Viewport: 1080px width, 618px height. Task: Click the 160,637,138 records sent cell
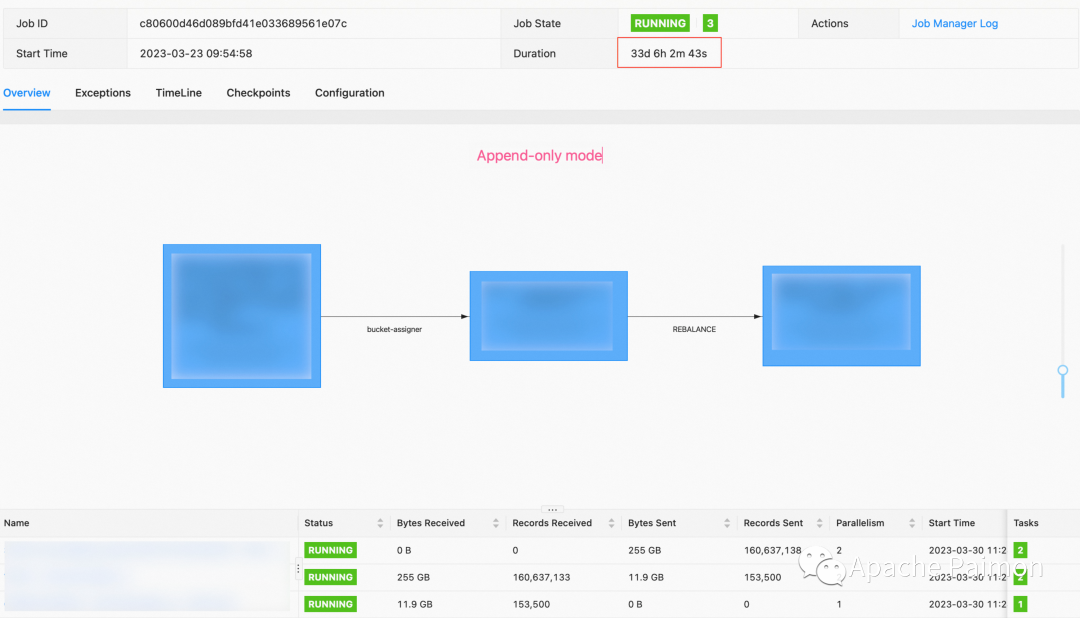(773, 550)
